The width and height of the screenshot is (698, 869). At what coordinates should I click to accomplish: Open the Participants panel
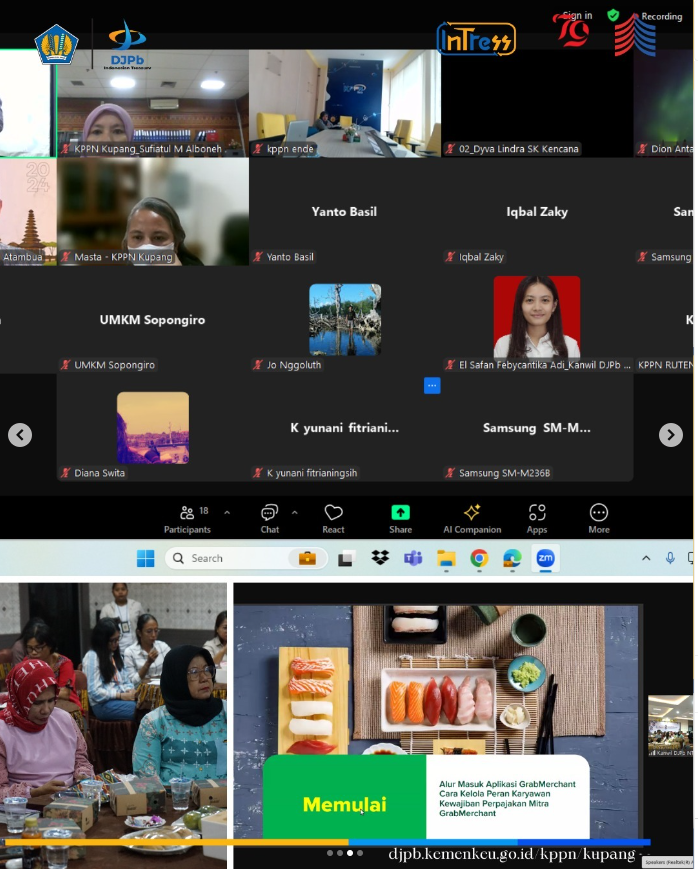coord(187,517)
